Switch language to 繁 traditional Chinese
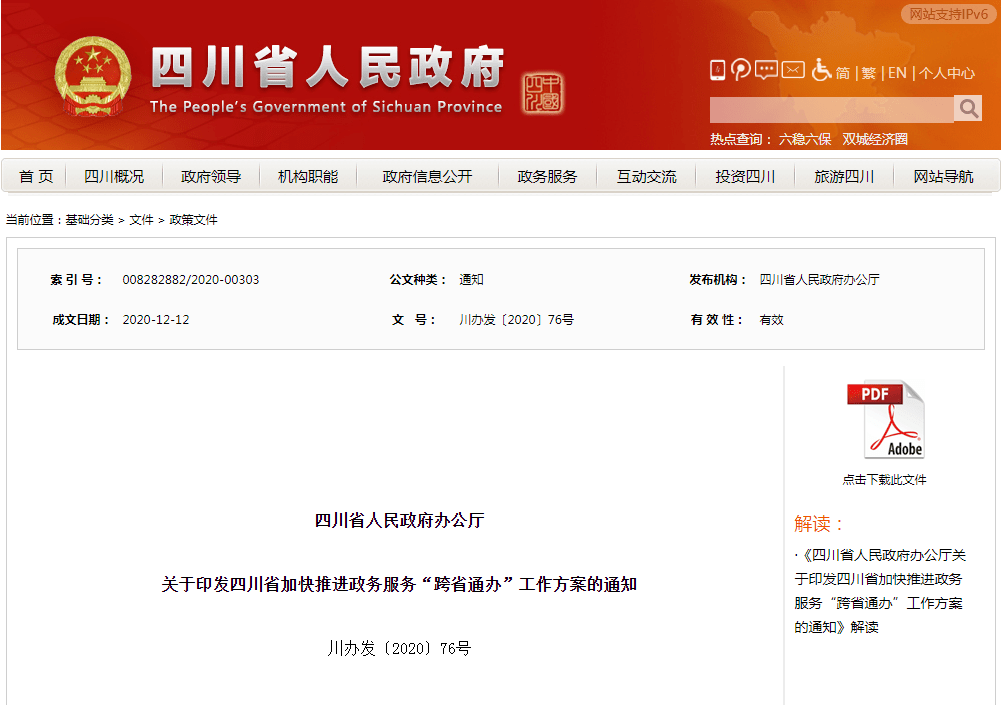Viewport: 1001px width, 705px height. 868,73
